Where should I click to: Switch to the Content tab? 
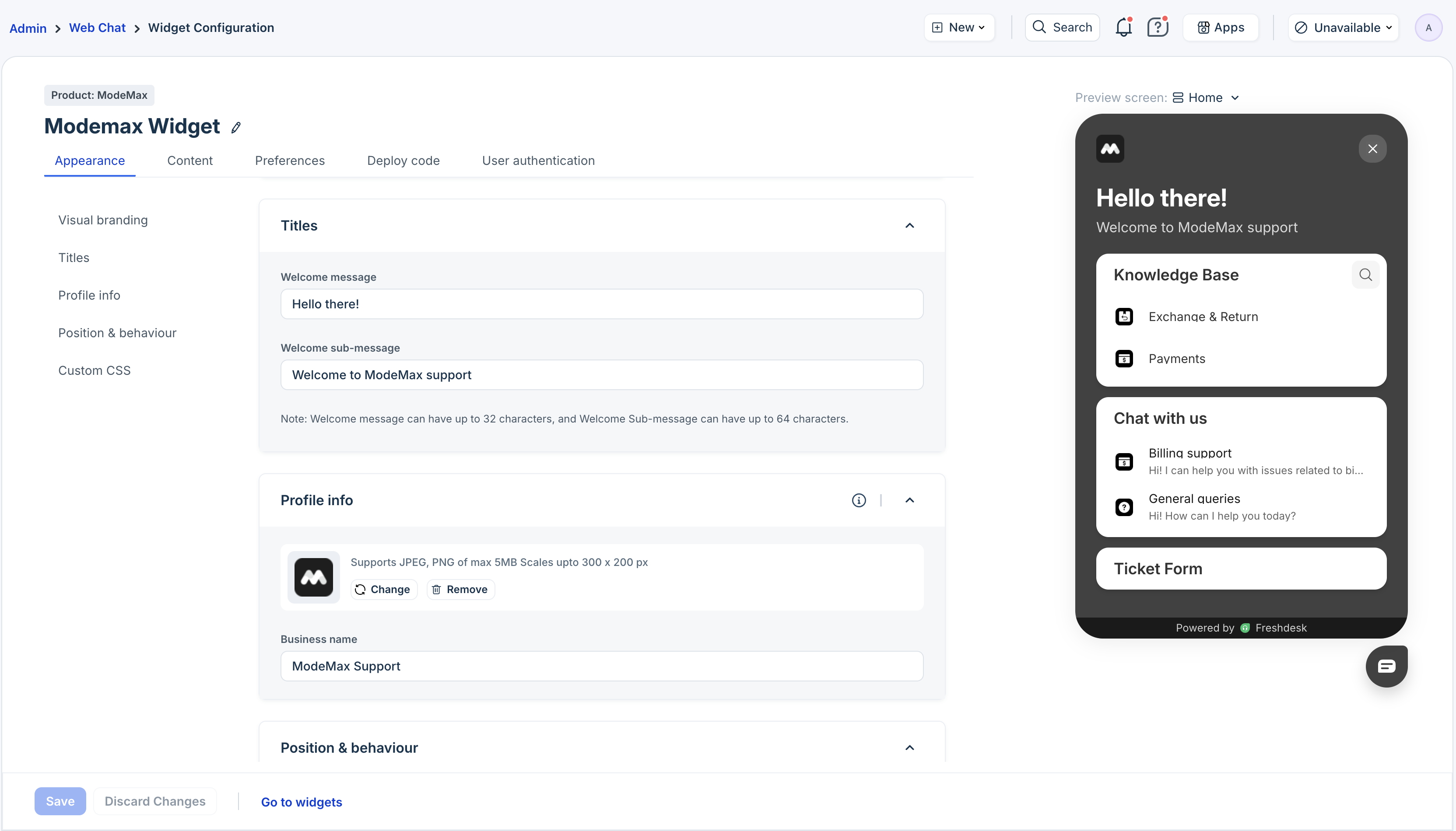click(189, 161)
